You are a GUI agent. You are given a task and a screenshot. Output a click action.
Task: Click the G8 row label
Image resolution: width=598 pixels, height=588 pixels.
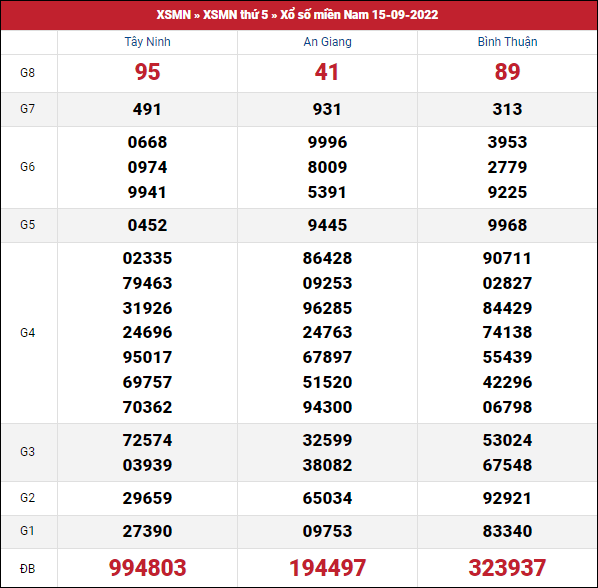tap(27, 72)
